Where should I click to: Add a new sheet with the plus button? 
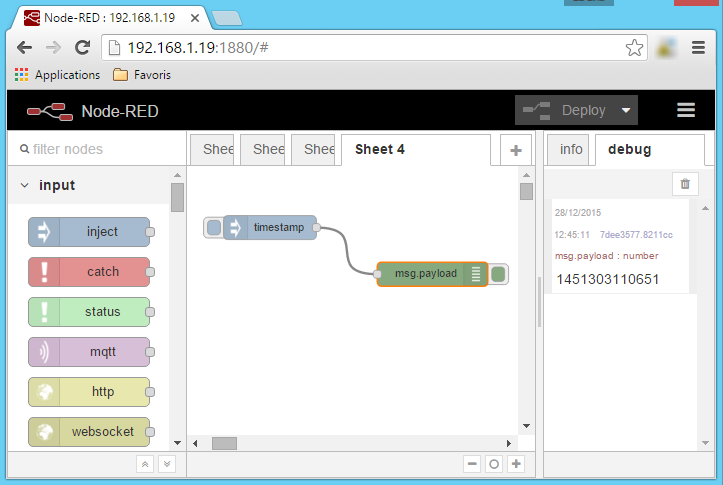click(x=516, y=150)
